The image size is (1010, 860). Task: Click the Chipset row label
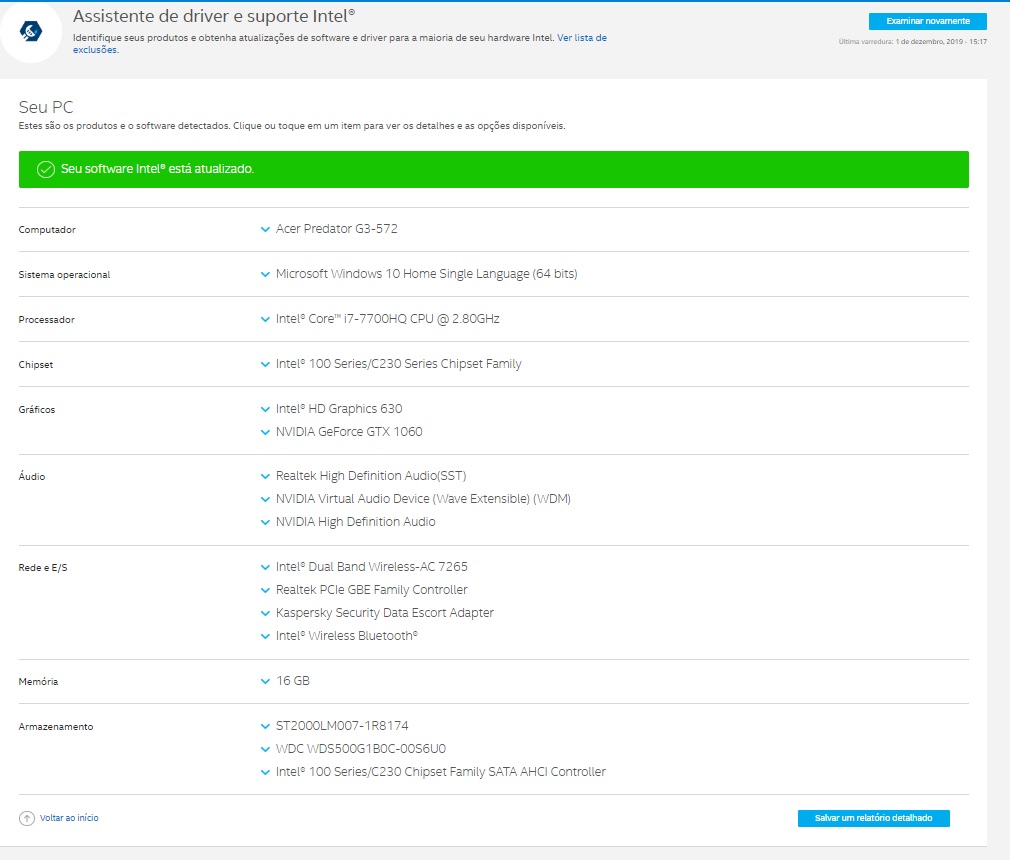(x=36, y=365)
